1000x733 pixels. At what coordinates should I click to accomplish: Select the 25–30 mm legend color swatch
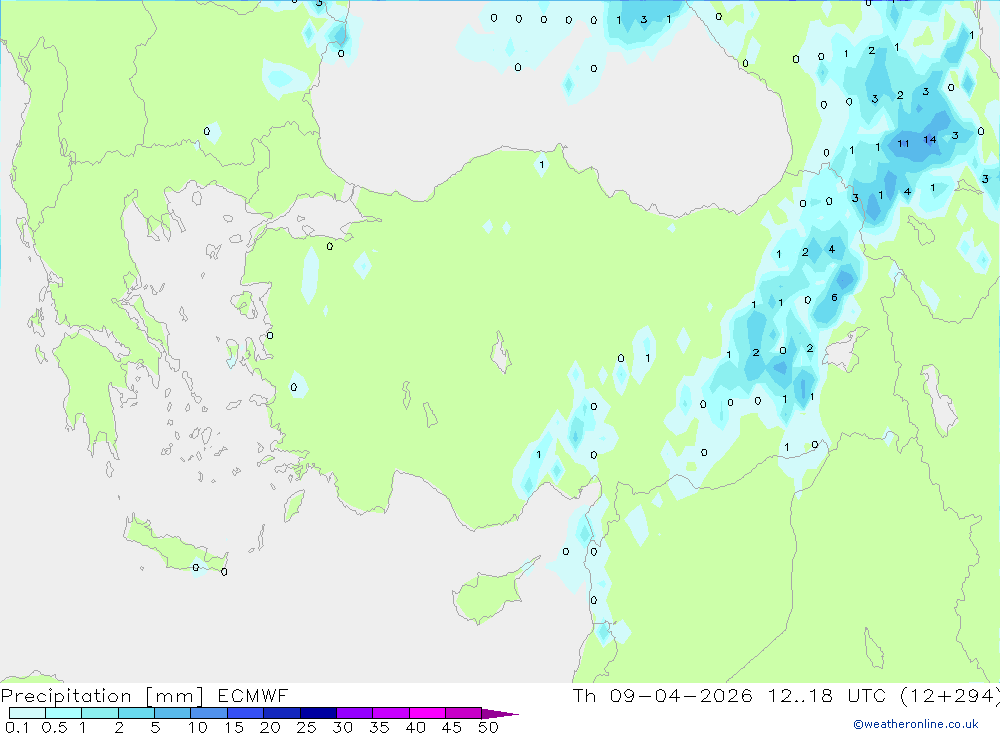[318, 713]
